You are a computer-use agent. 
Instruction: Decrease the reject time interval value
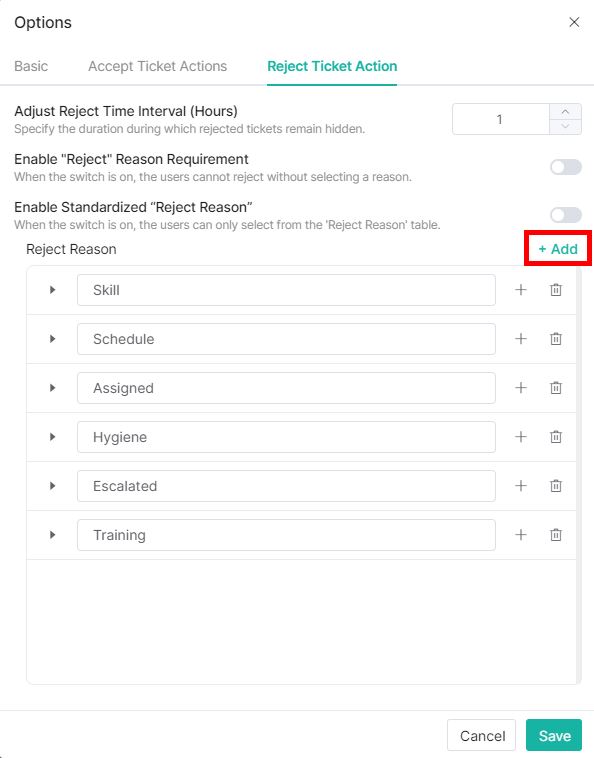click(x=565, y=127)
